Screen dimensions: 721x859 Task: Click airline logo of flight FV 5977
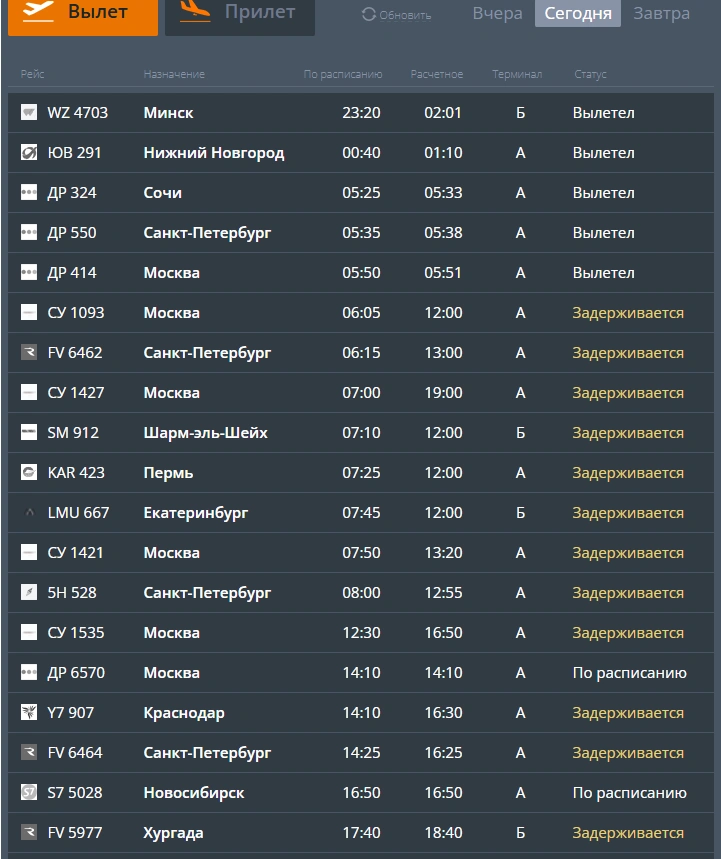coord(29,832)
